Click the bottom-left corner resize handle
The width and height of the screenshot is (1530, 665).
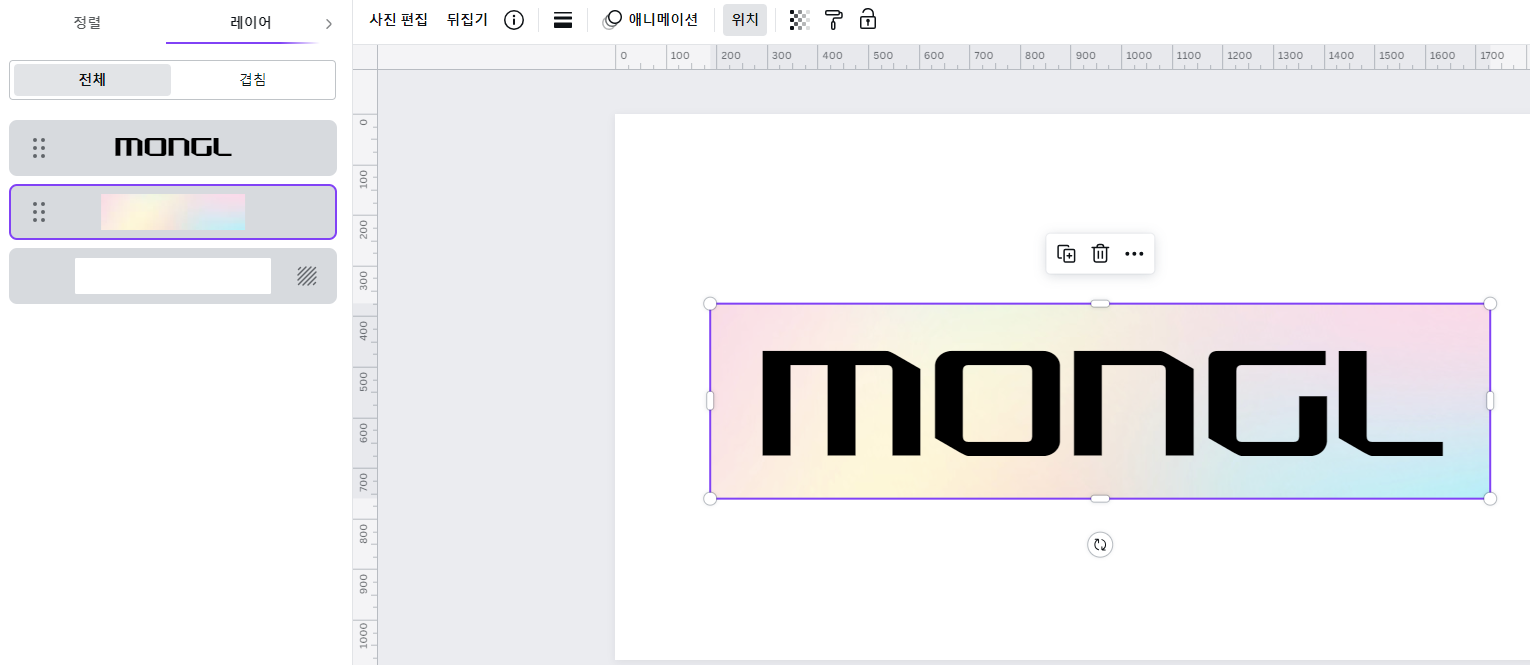click(710, 498)
